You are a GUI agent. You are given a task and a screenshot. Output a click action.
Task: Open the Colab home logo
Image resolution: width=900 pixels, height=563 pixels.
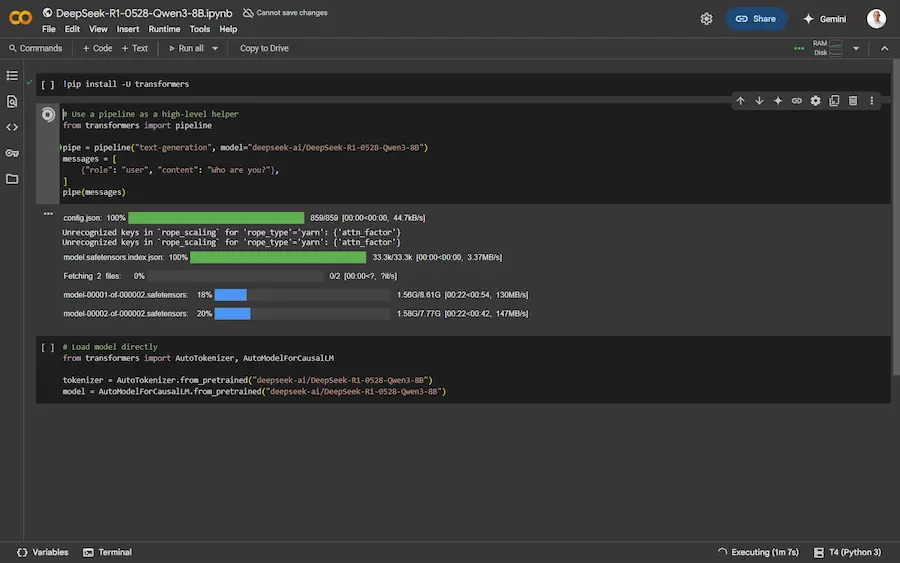coord(20,18)
